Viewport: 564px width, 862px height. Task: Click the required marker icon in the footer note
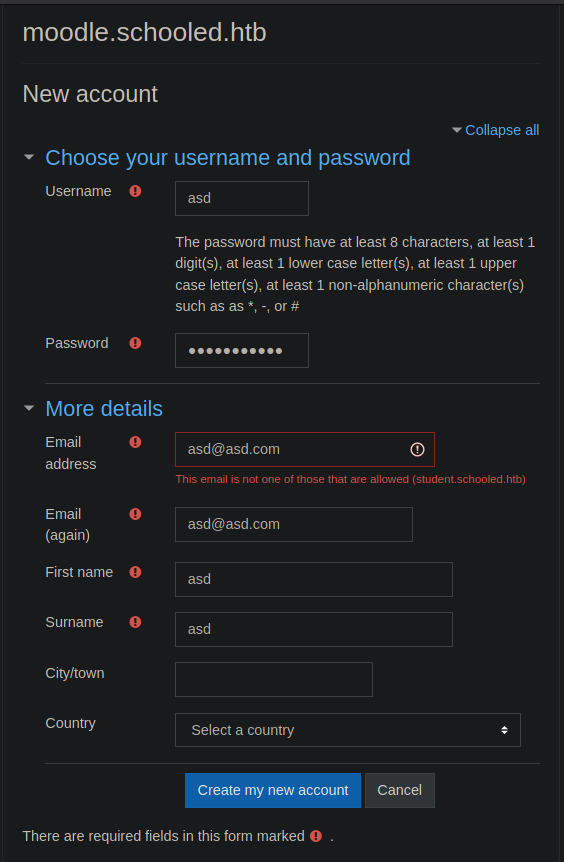point(316,836)
